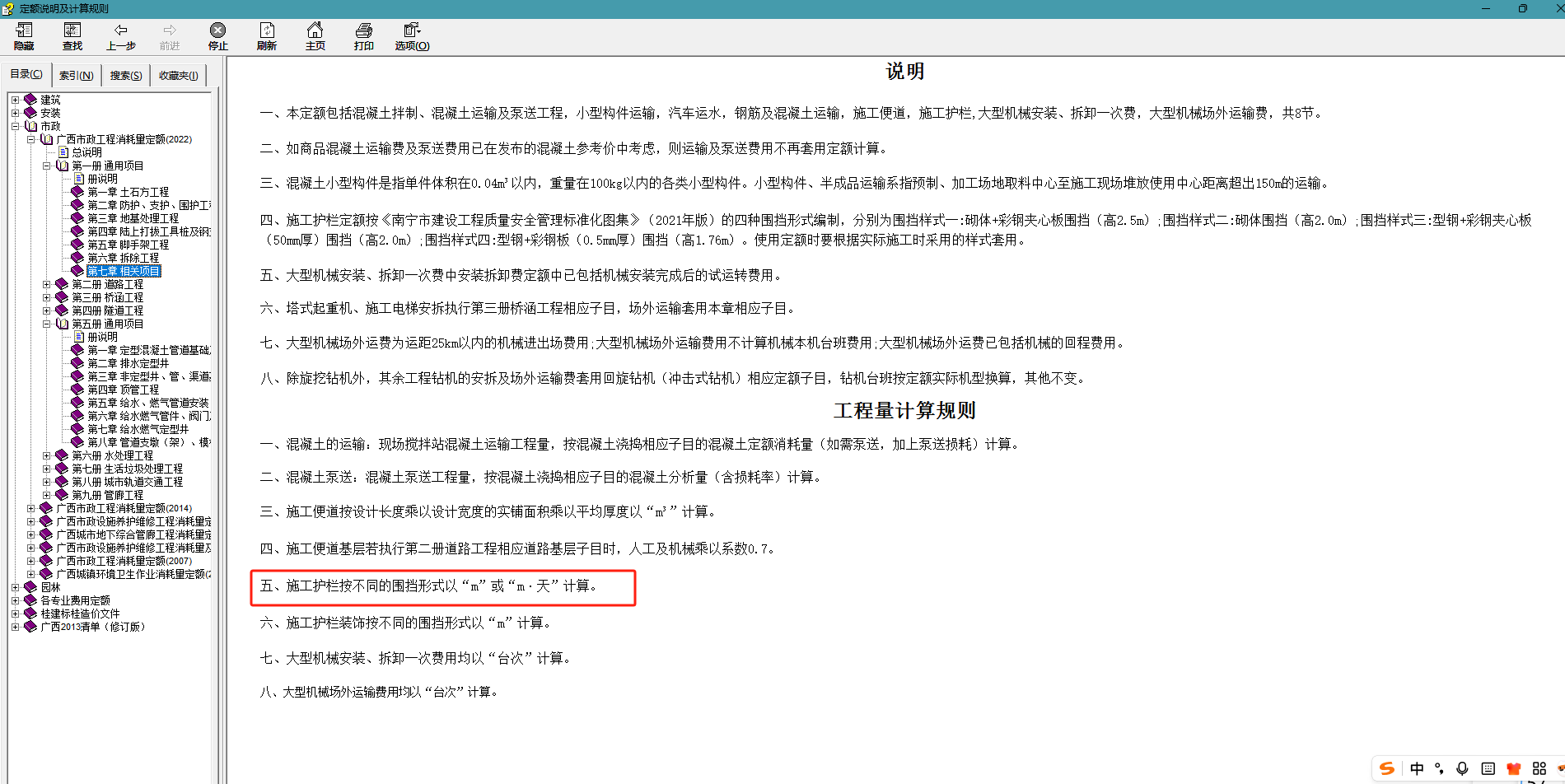This screenshot has height=784, width=1565.
Task: Click the book icon beside 第九册 管廊工程
Action: pyautogui.click(x=62, y=495)
